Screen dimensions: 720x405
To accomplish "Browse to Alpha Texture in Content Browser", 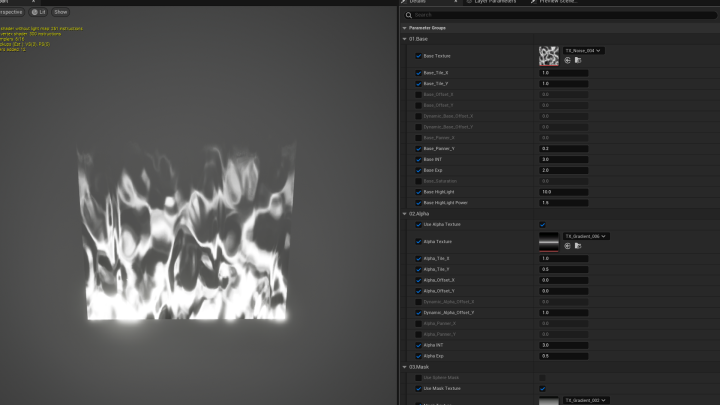I will point(578,246).
